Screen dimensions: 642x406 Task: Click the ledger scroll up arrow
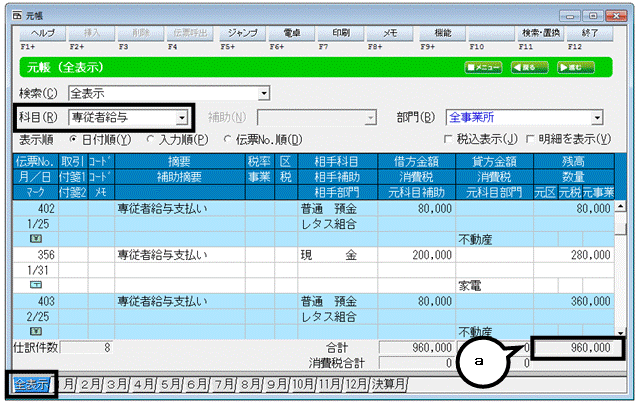click(x=621, y=206)
